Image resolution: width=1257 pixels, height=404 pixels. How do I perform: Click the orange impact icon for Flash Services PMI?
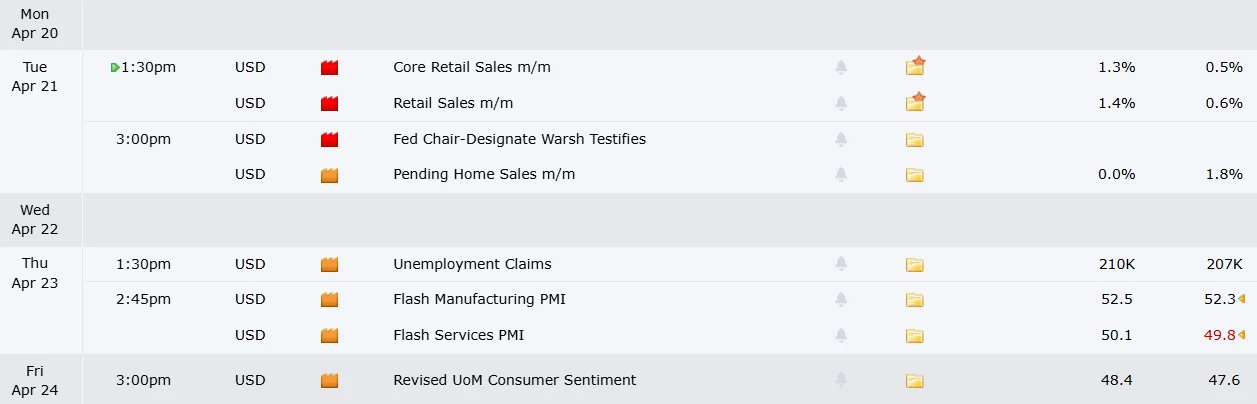329,335
